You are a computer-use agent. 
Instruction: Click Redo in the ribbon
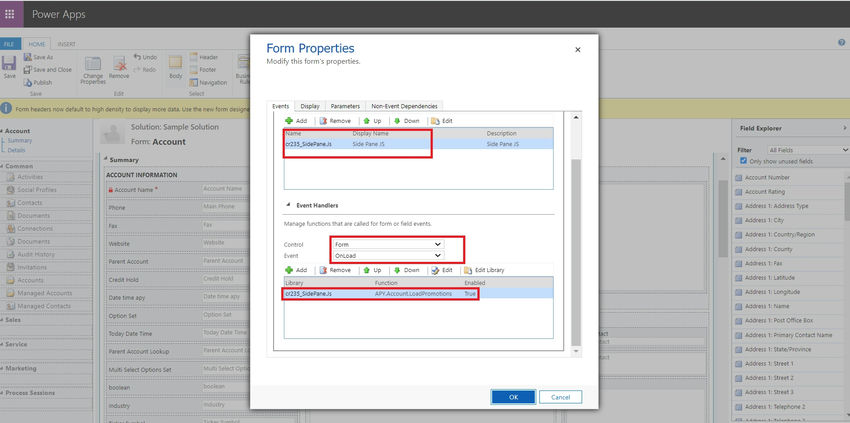(145, 69)
